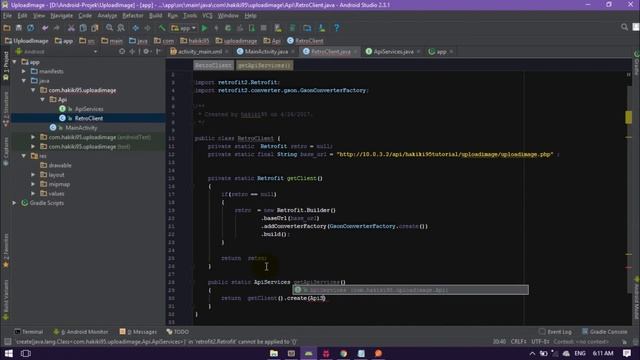Click the Make Project hammer icon
Image resolution: width=640 pixels, height=360 pixels.
pyautogui.click(x=162, y=28)
